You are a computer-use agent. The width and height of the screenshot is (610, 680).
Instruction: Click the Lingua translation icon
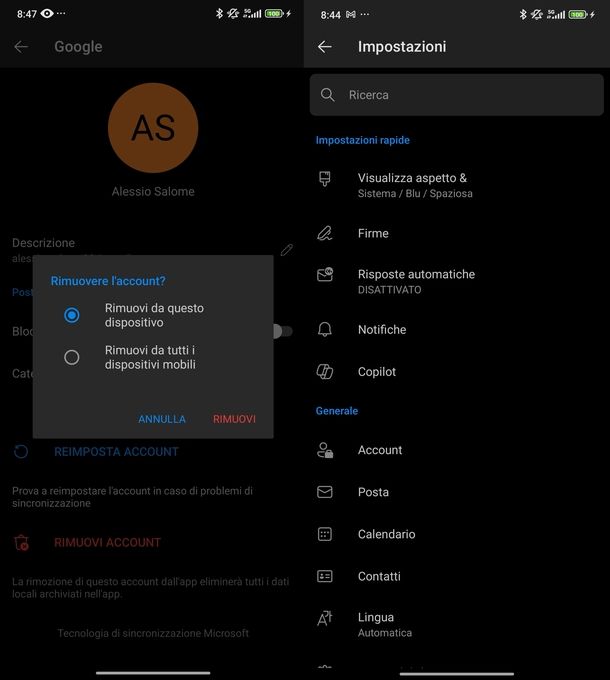(325, 618)
